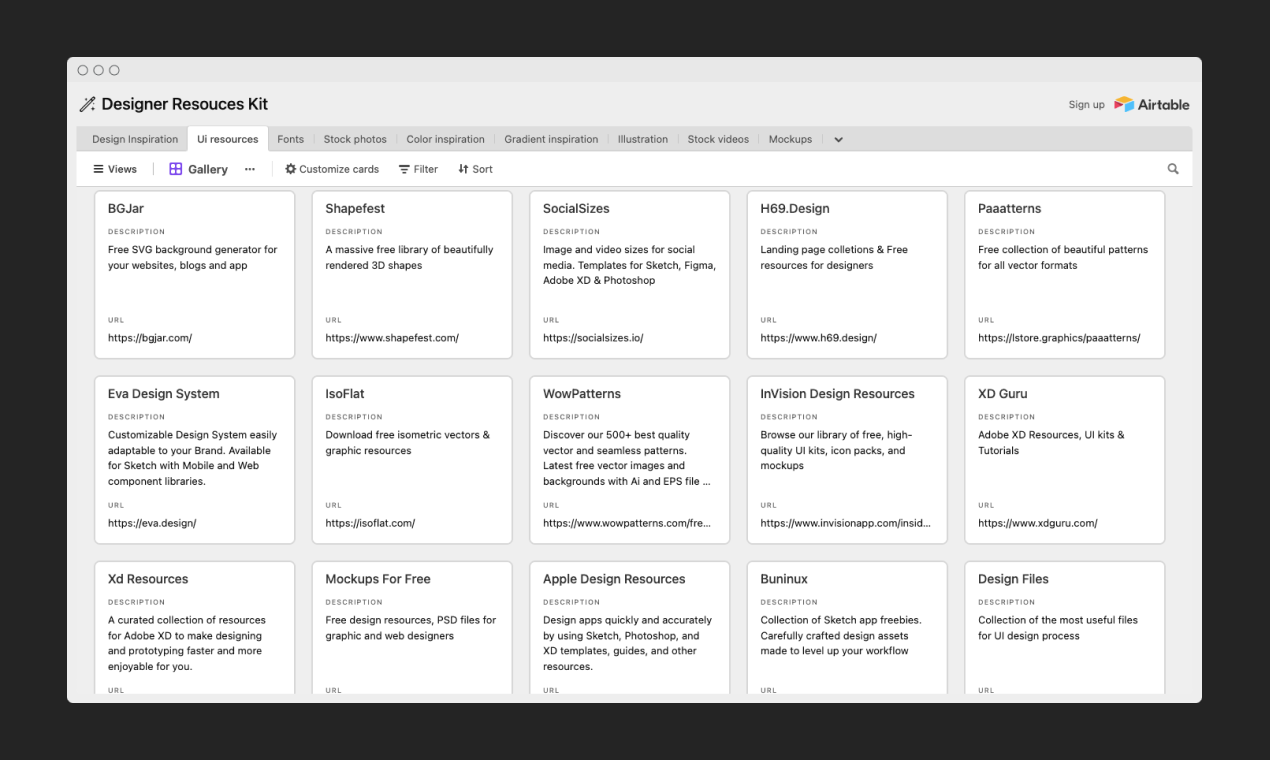Click 'Download free isometric vectors' description

tap(408, 443)
